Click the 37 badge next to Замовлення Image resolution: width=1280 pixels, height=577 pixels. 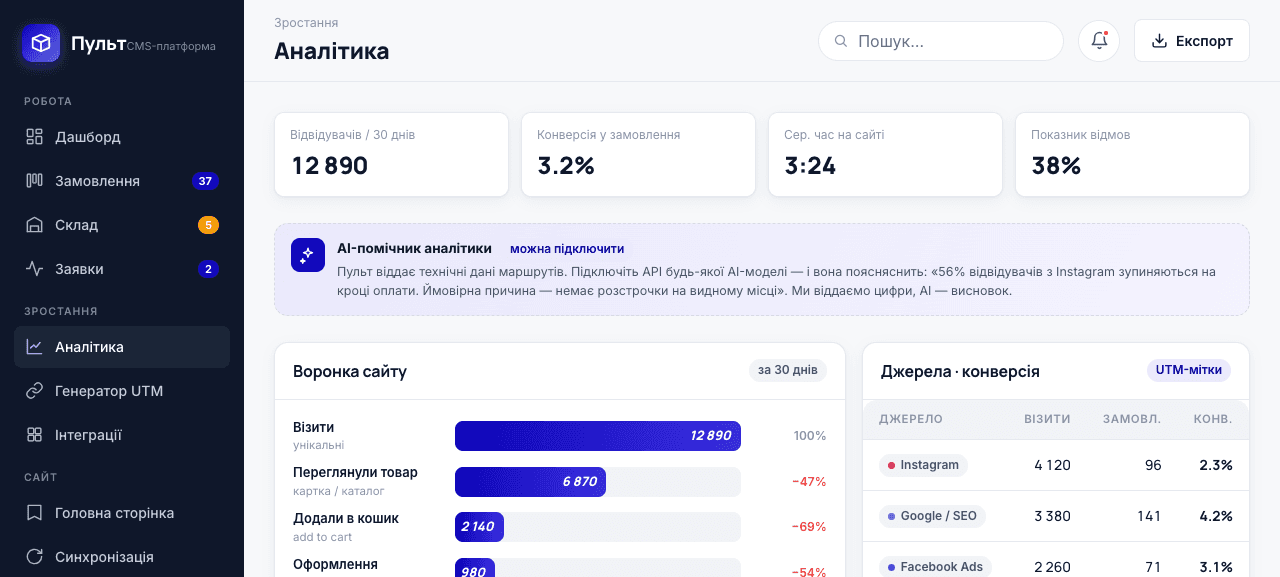click(205, 181)
